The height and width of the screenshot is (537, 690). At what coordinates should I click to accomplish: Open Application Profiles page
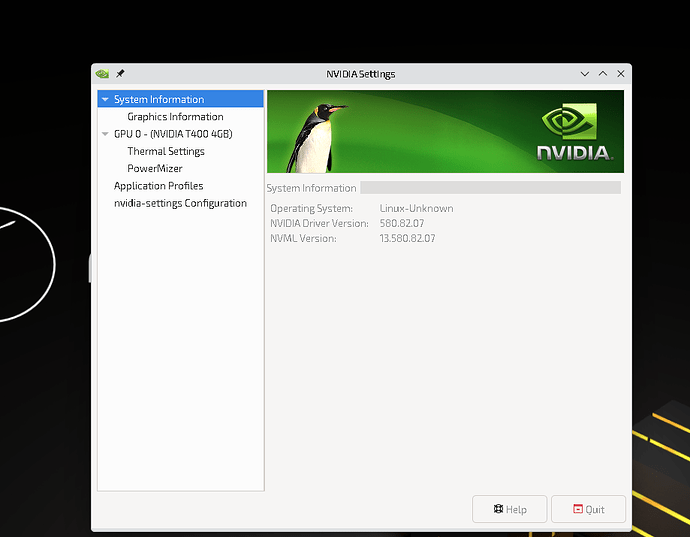(x=158, y=186)
